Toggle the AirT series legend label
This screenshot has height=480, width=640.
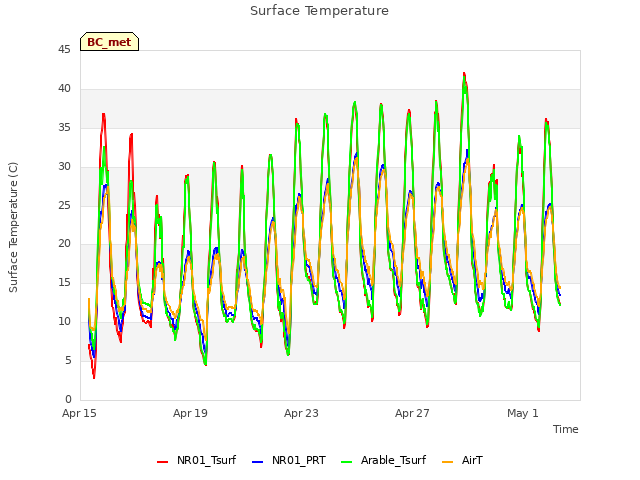[x=472, y=460]
